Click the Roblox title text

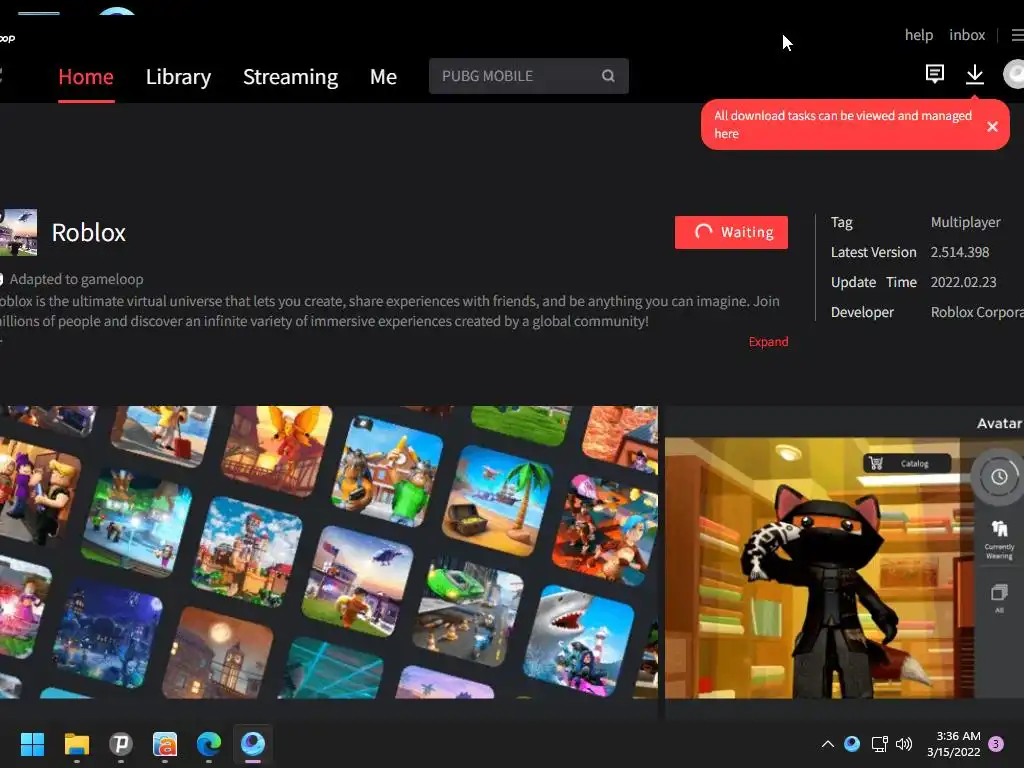(x=89, y=232)
